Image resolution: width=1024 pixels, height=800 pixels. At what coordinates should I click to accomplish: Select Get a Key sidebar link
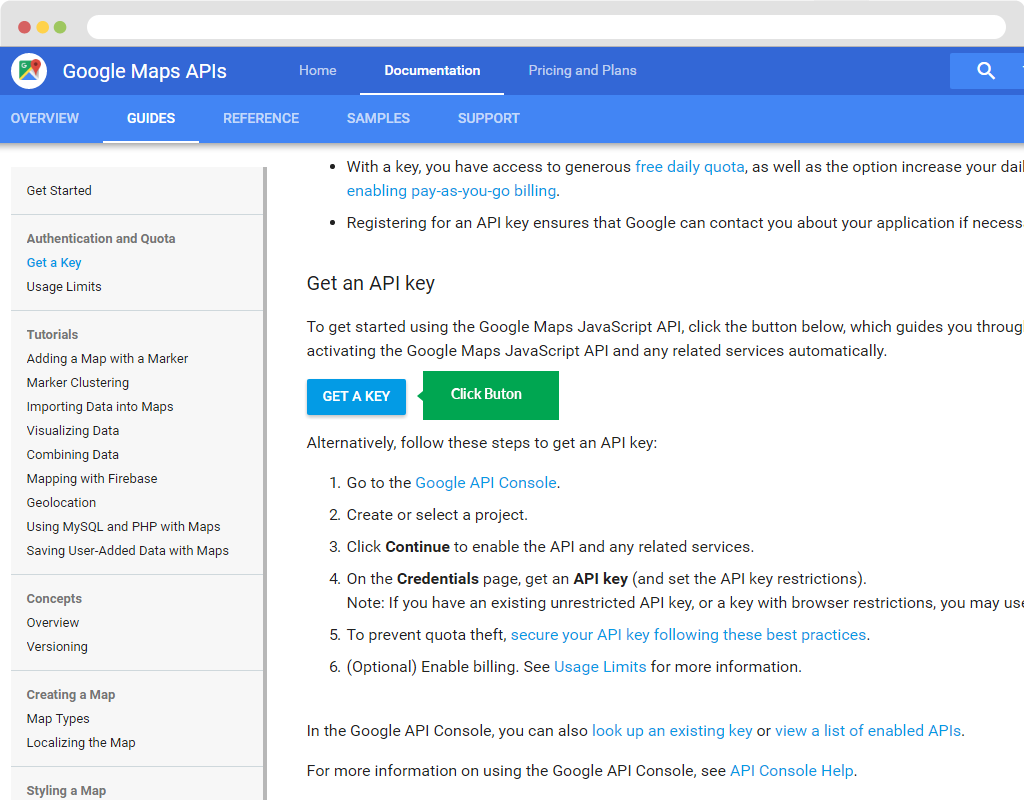[54, 263]
